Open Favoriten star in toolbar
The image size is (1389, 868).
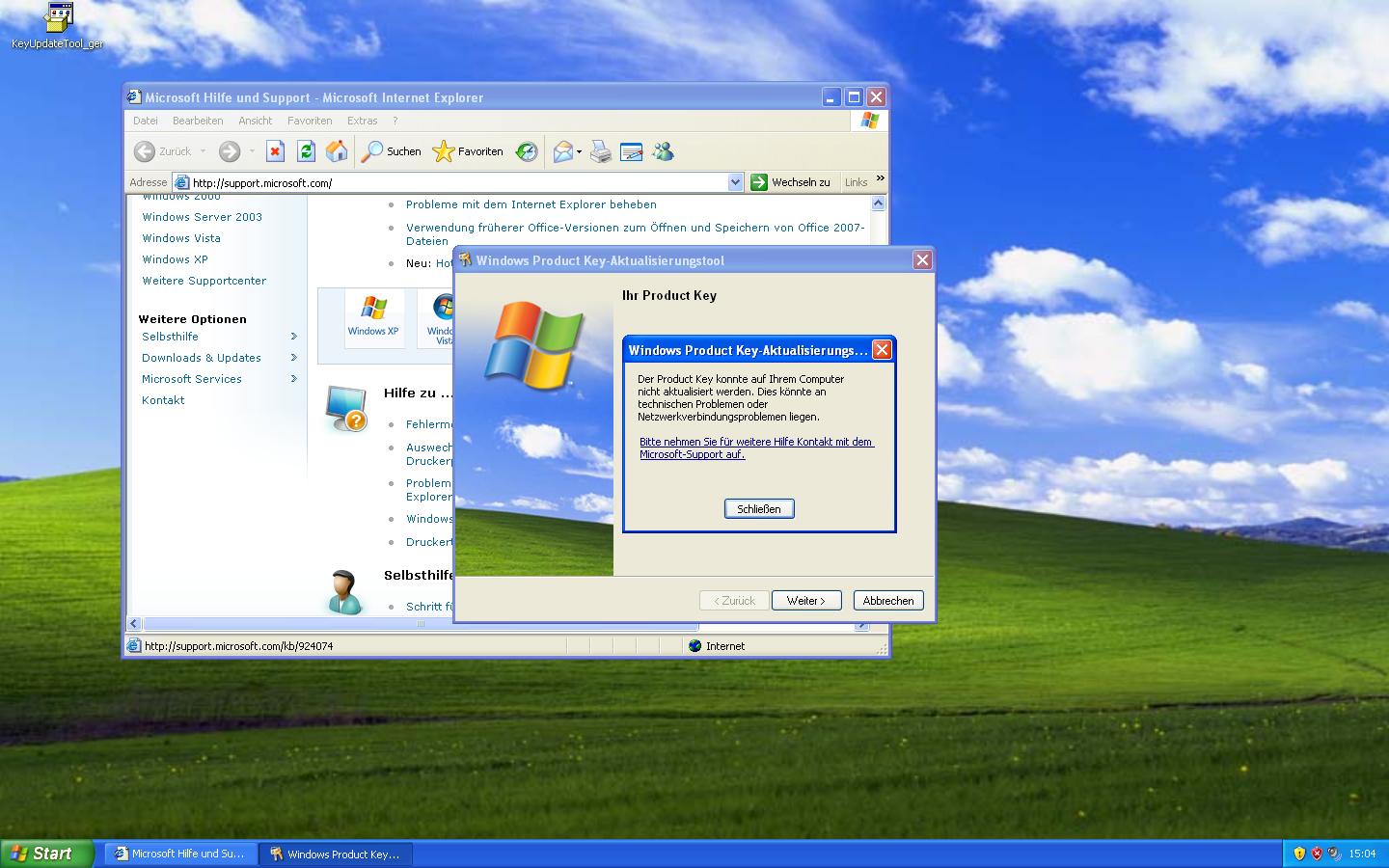(468, 151)
